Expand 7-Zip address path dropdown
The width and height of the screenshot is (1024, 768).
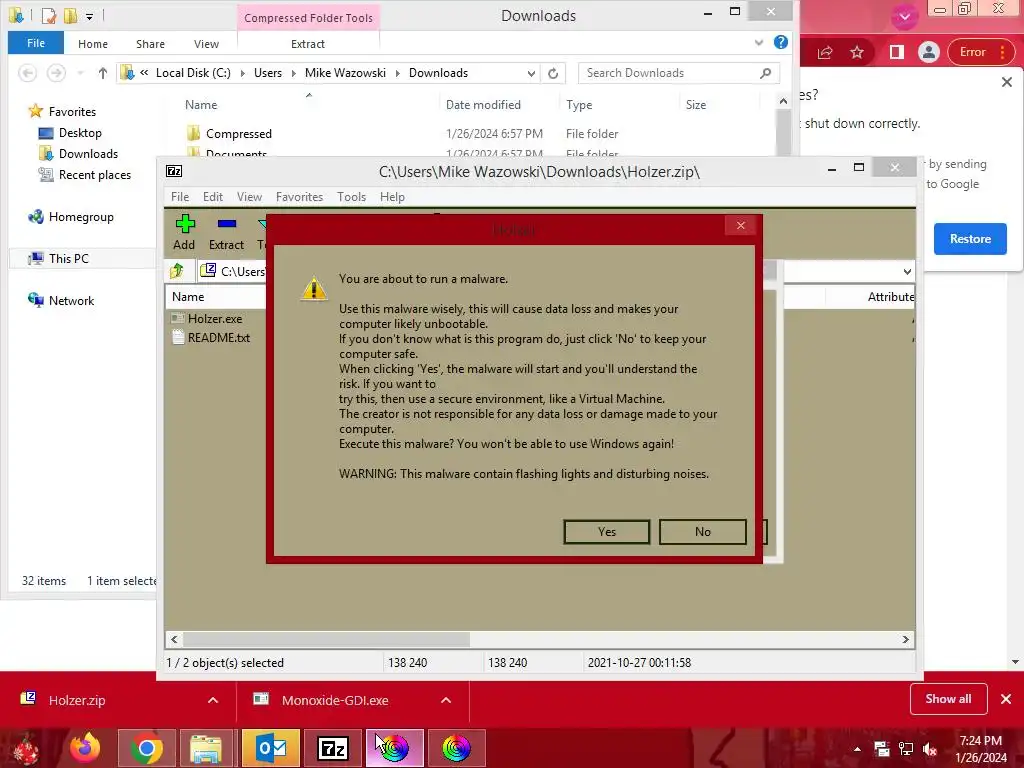[906, 271]
